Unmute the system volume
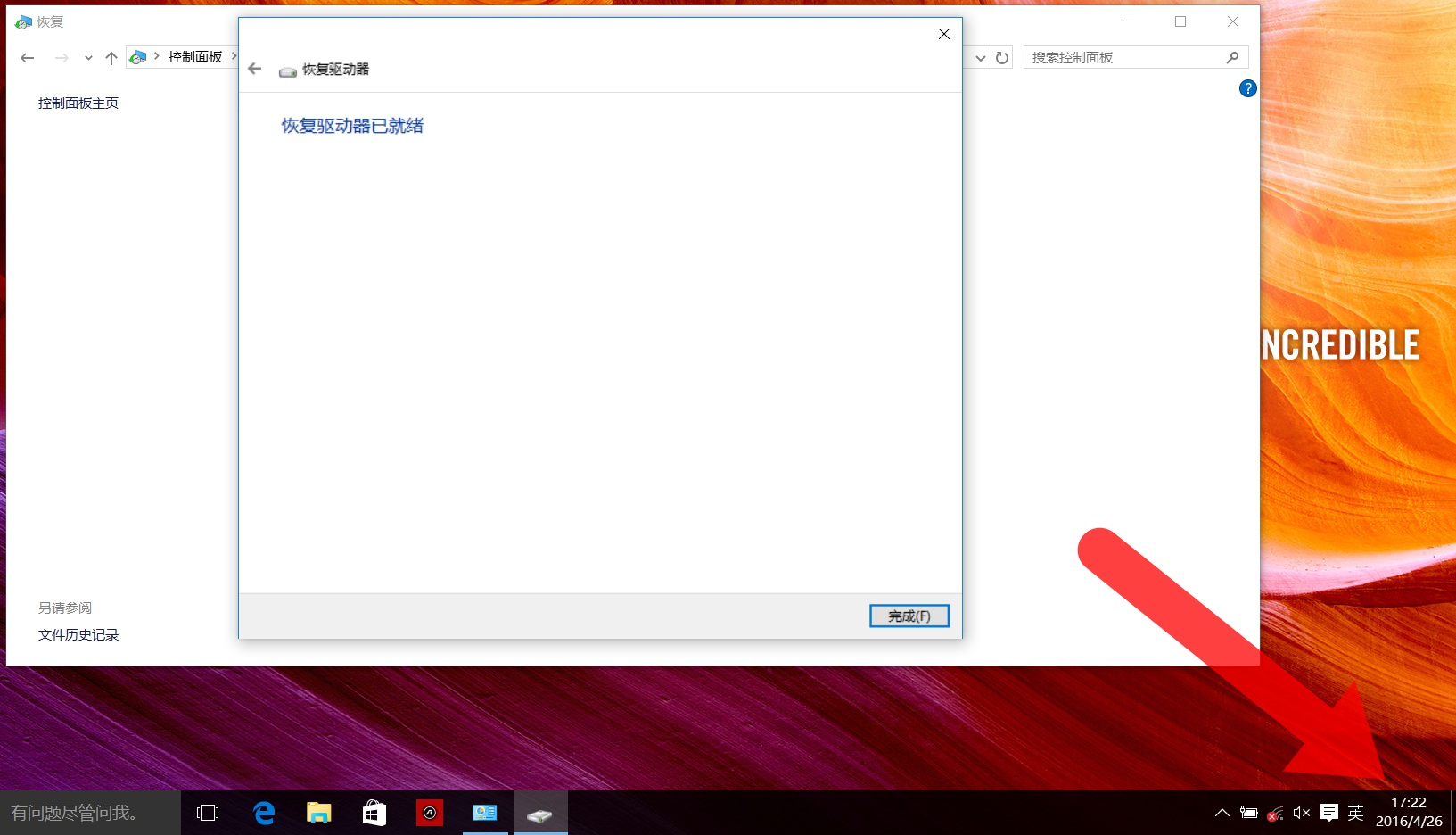Image resolution: width=1456 pixels, height=835 pixels. 1301,813
